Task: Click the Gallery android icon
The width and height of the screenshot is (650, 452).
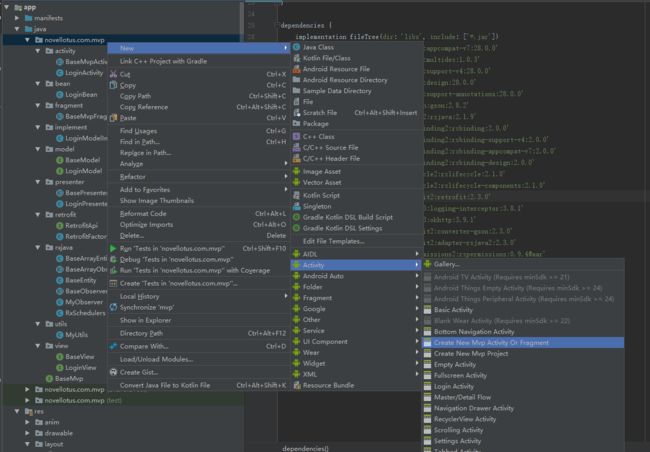Action: tap(427, 264)
